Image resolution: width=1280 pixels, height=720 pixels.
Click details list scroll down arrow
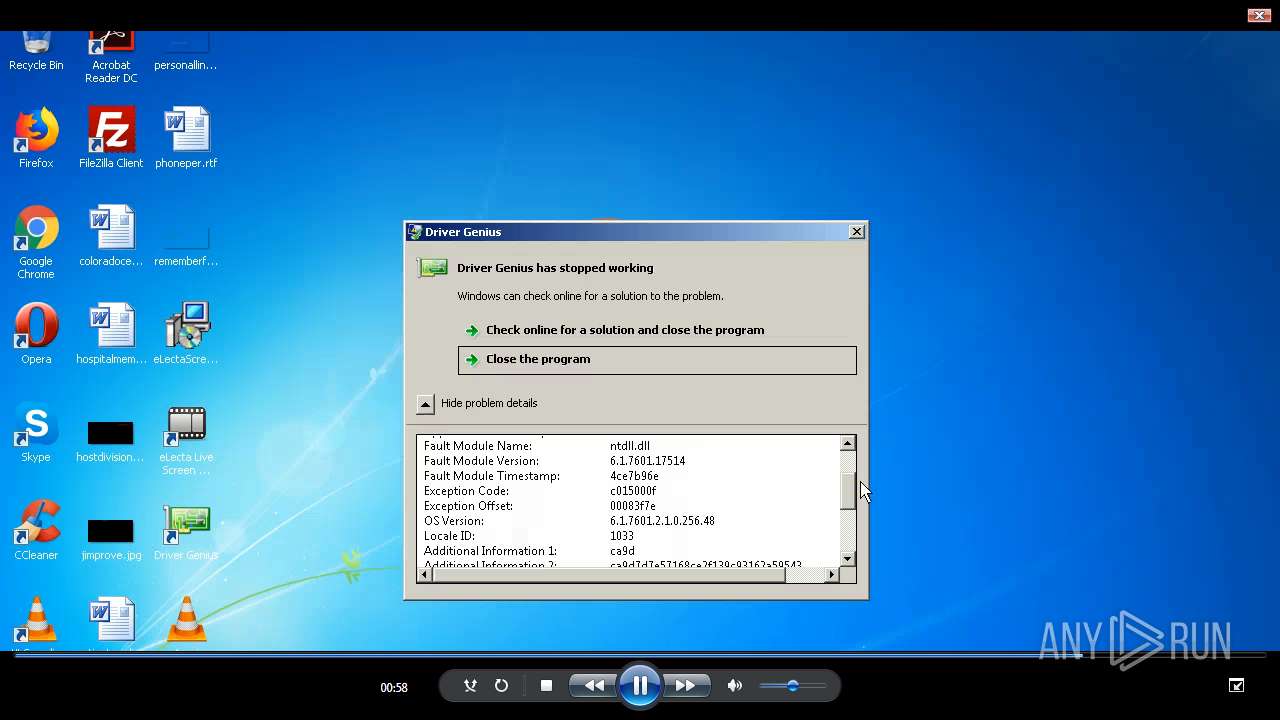point(848,559)
